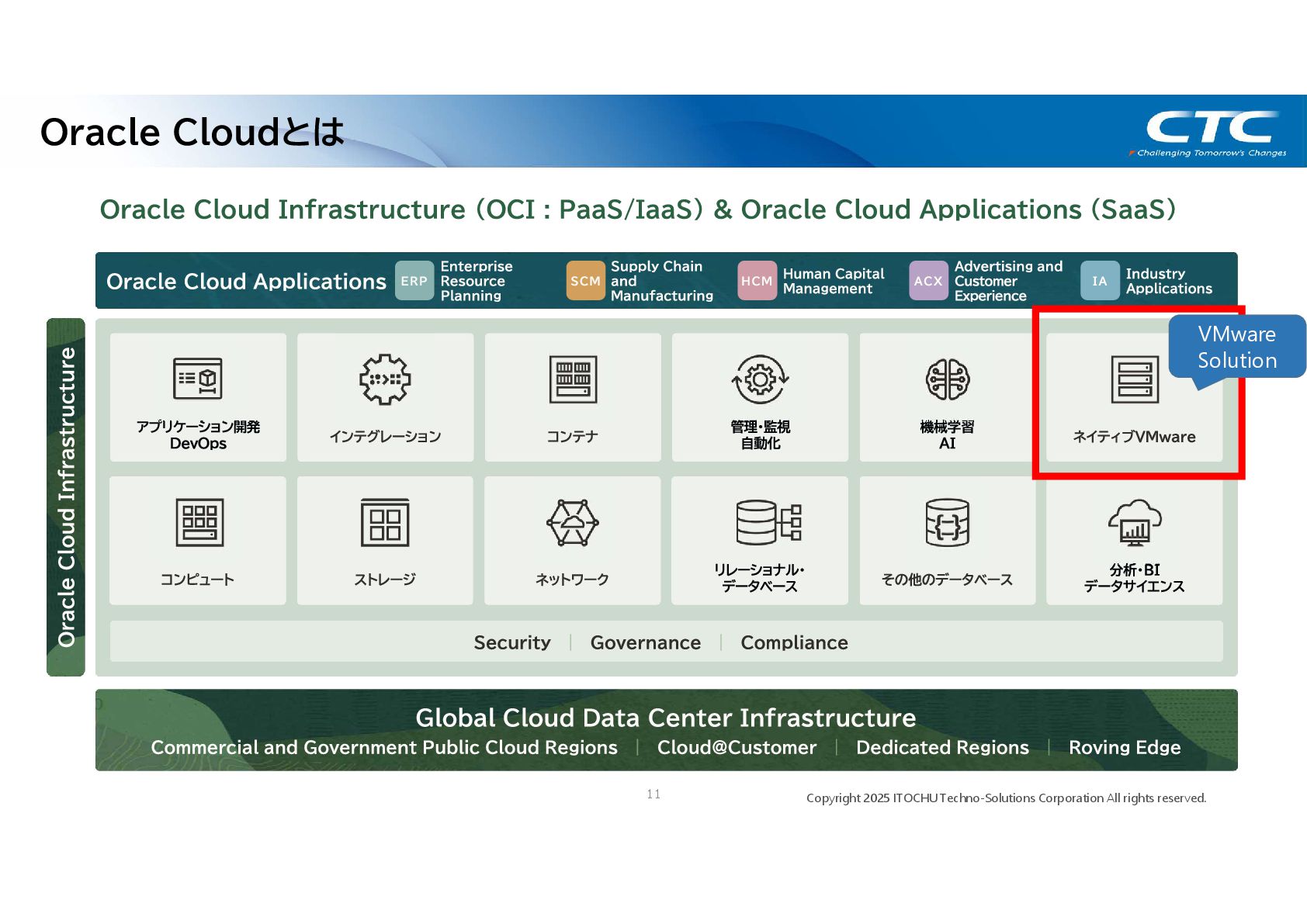This screenshot has width=1307, height=924.
Task: Click the application development DevOps icon
Action: click(198, 379)
